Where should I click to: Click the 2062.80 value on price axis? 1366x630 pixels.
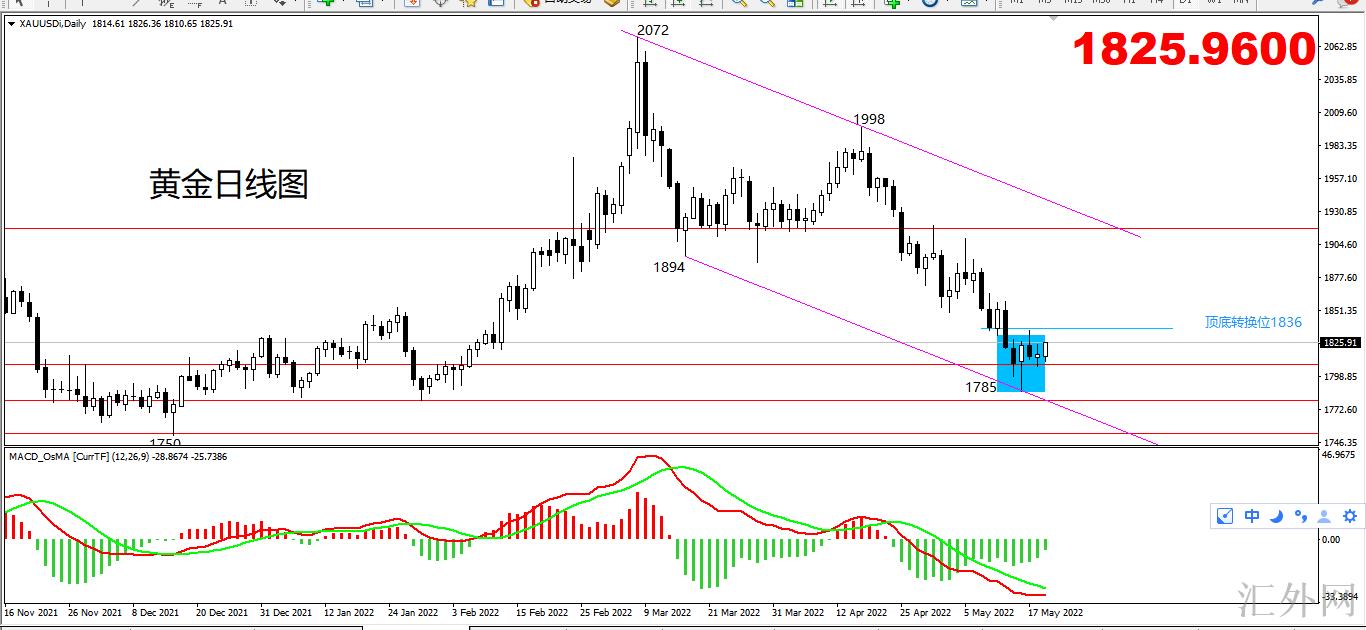(x=1338, y=47)
